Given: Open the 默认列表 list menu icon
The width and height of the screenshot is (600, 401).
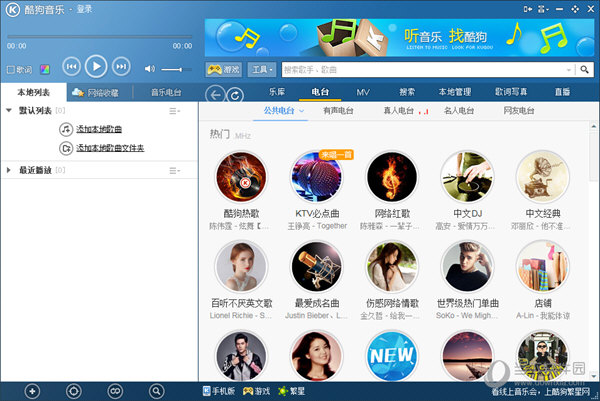Looking at the screenshot, I should tap(174, 111).
